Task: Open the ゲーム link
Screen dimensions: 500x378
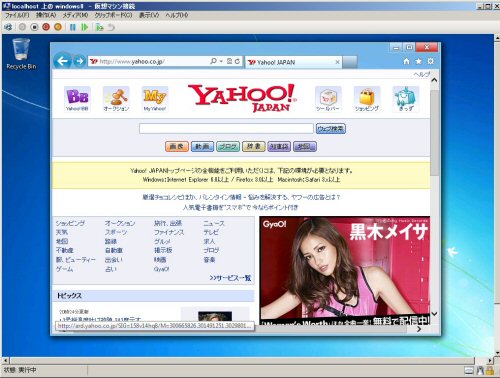Action: [64, 269]
